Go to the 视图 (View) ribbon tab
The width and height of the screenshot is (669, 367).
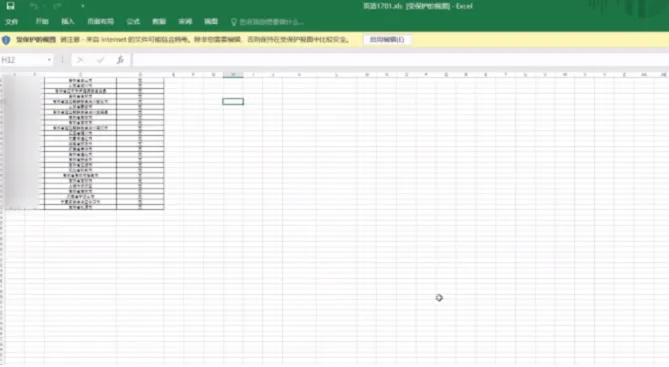pyautogui.click(x=211, y=21)
